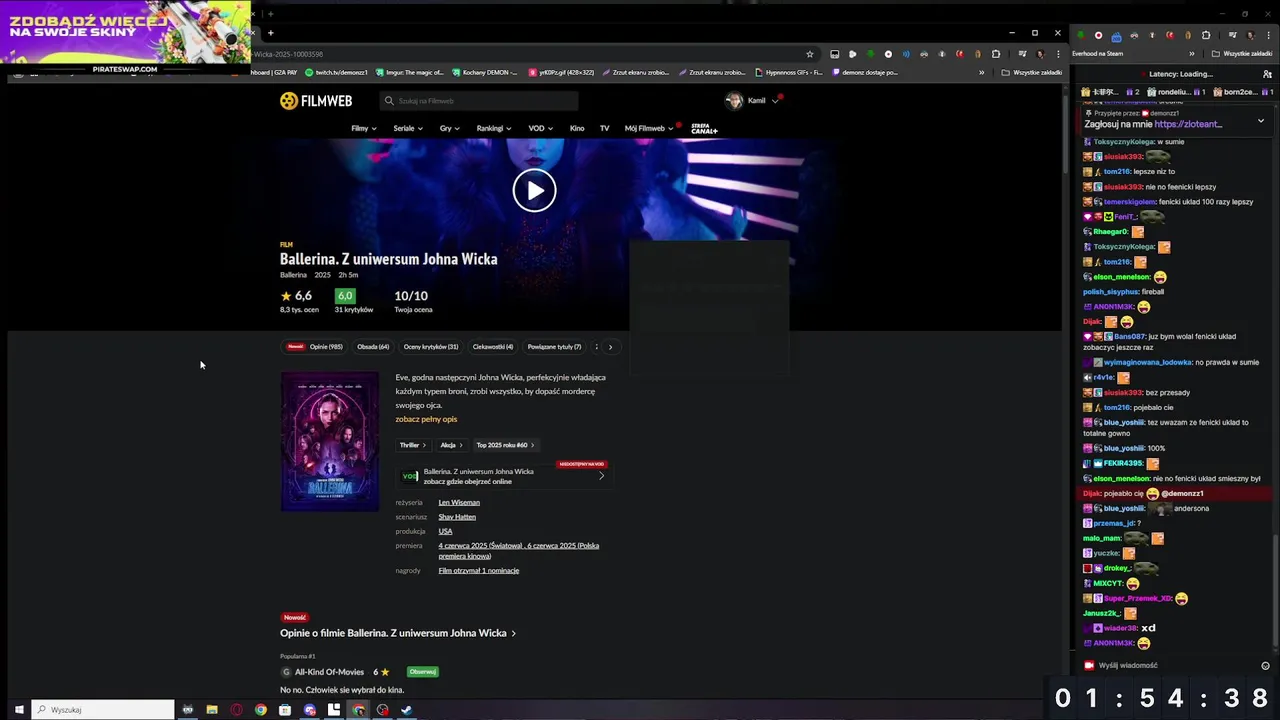The height and width of the screenshot is (720, 1280).
Task: Open the zobacz pełny opis link
Action: tap(426, 419)
